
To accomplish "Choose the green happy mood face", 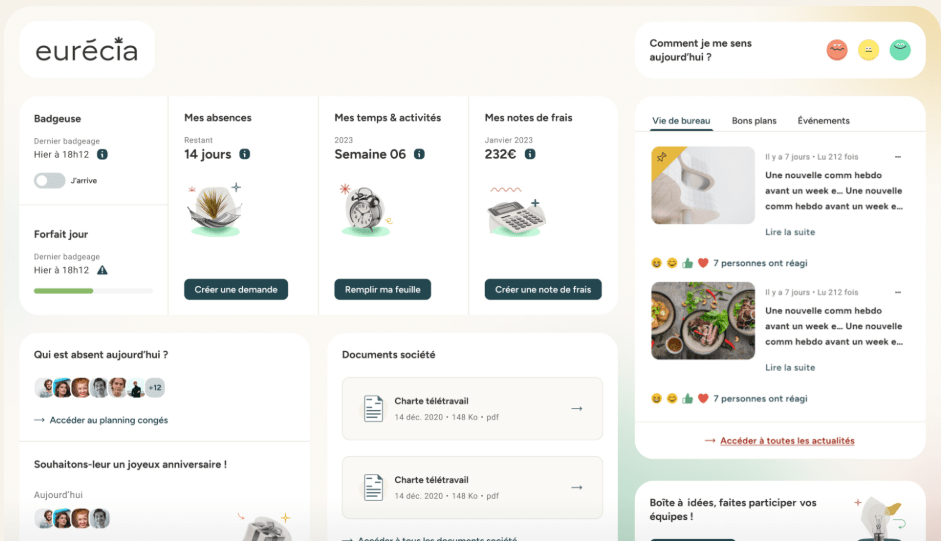I will [x=900, y=50].
